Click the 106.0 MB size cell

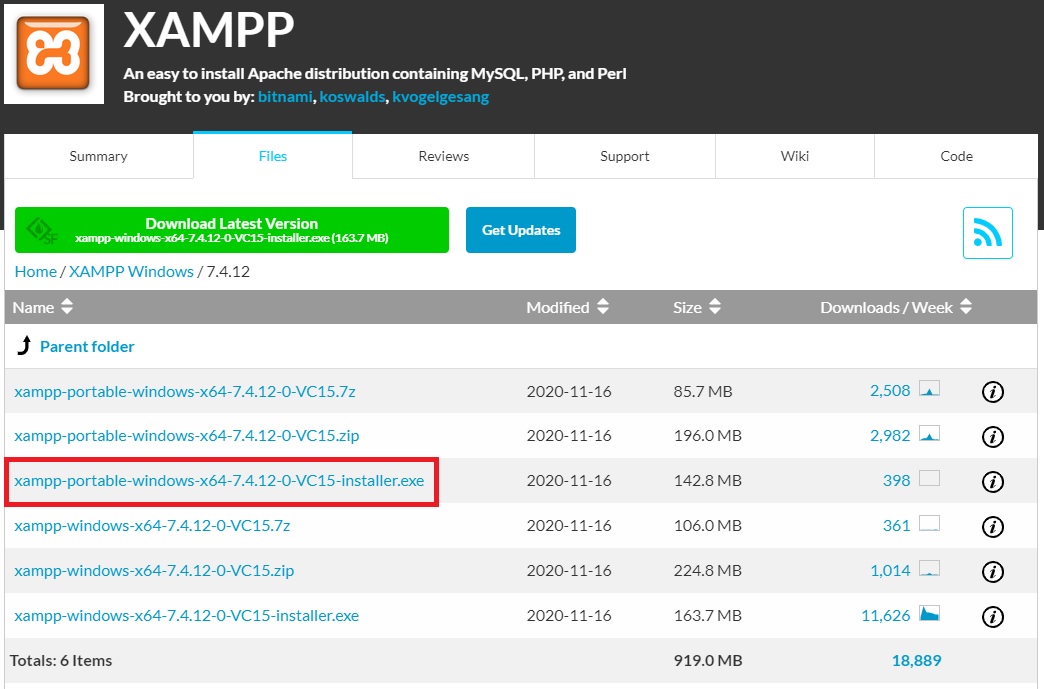tap(708, 526)
